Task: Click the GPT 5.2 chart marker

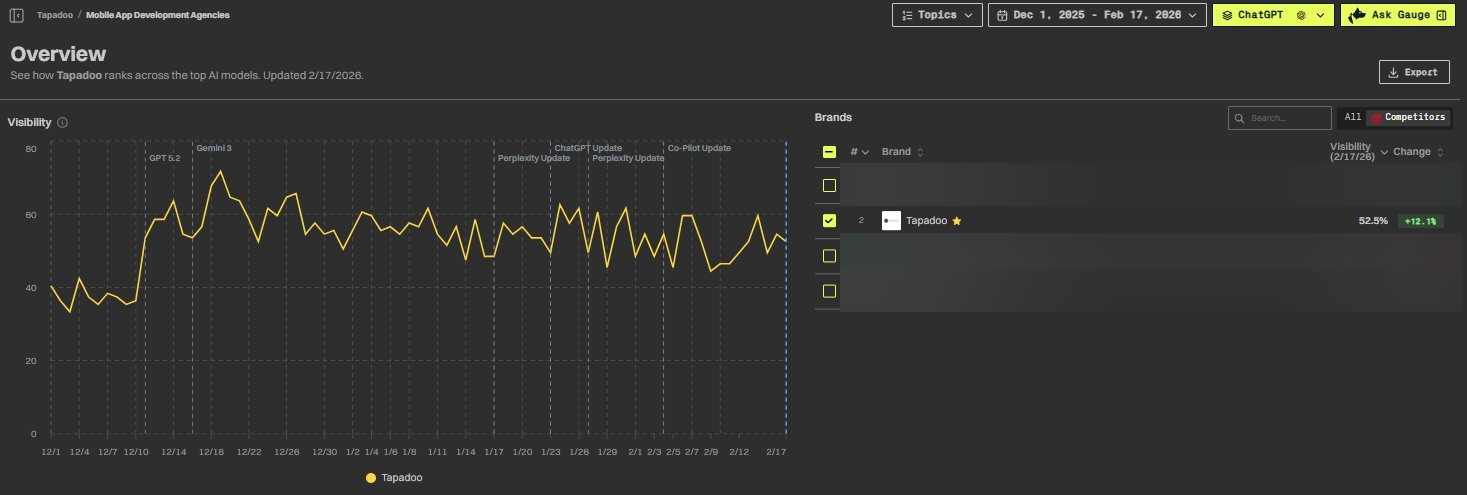Action: pos(164,158)
